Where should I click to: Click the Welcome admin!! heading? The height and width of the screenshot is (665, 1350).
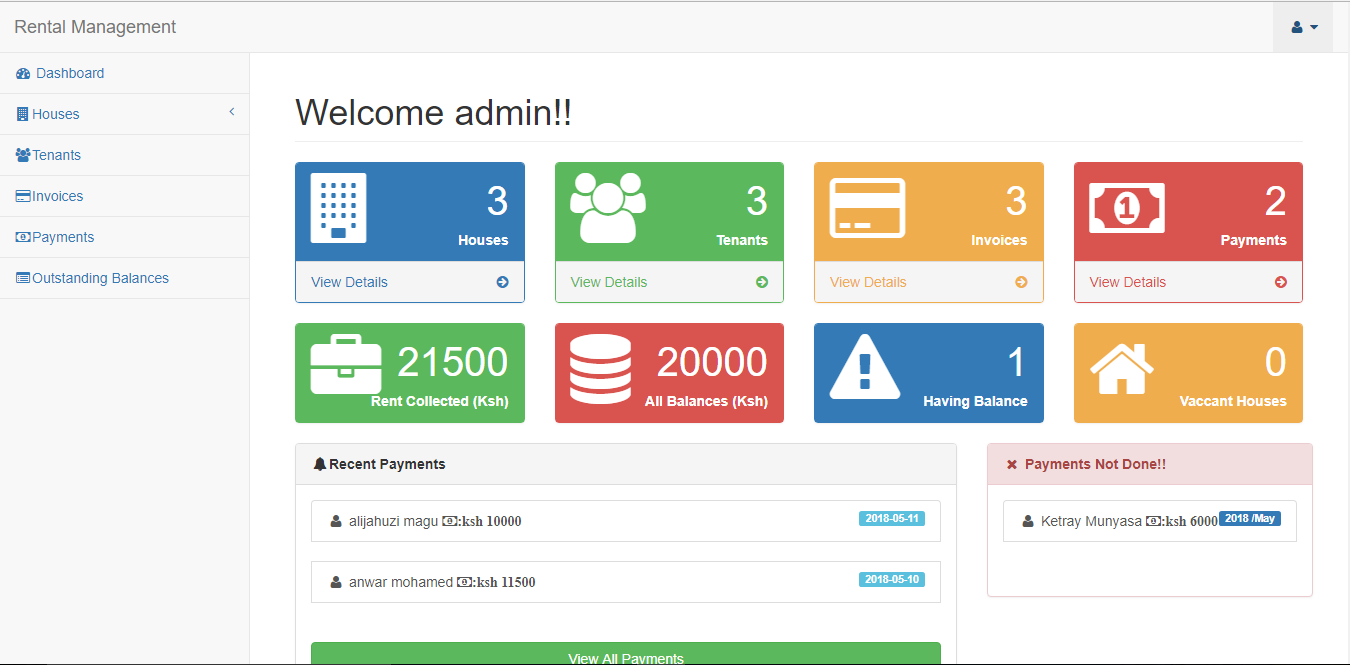(x=434, y=113)
